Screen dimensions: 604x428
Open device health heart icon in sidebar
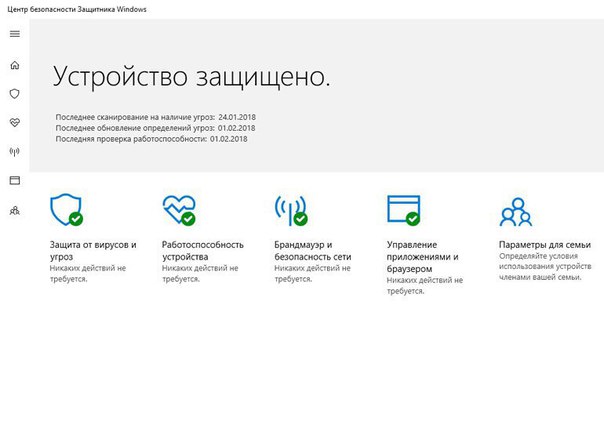coord(15,123)
